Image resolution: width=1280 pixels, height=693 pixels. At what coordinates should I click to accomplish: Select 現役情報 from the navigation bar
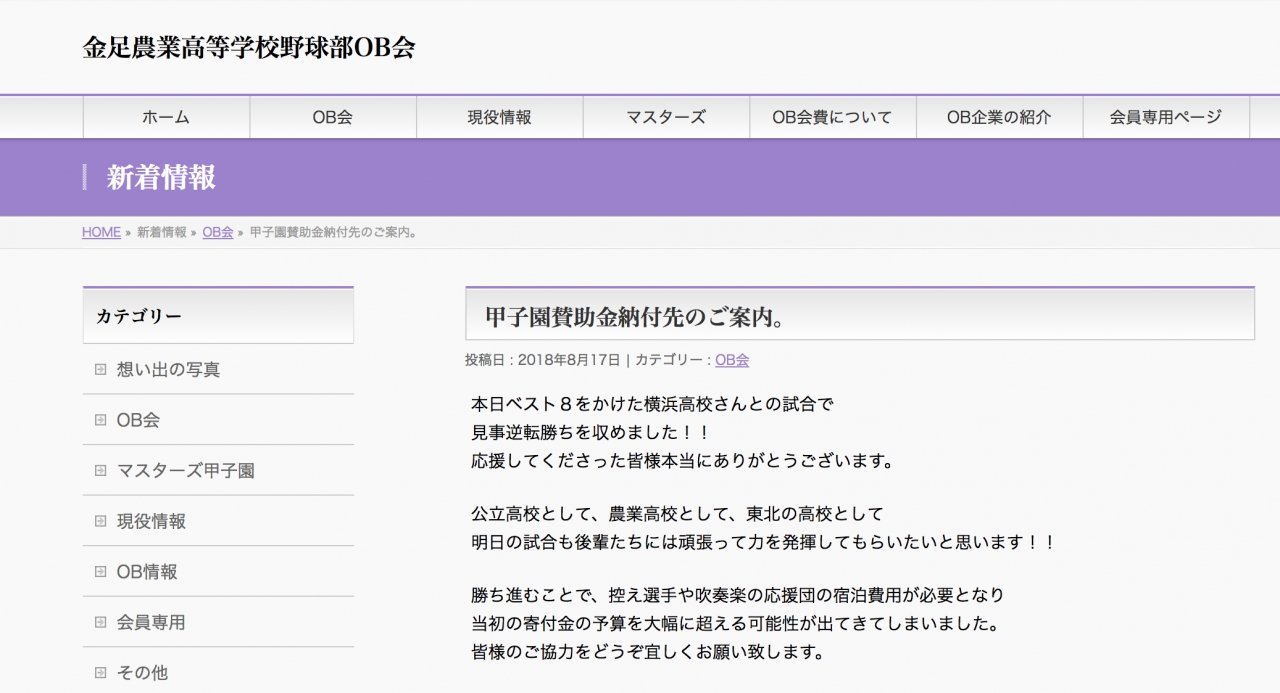point(499,117)
